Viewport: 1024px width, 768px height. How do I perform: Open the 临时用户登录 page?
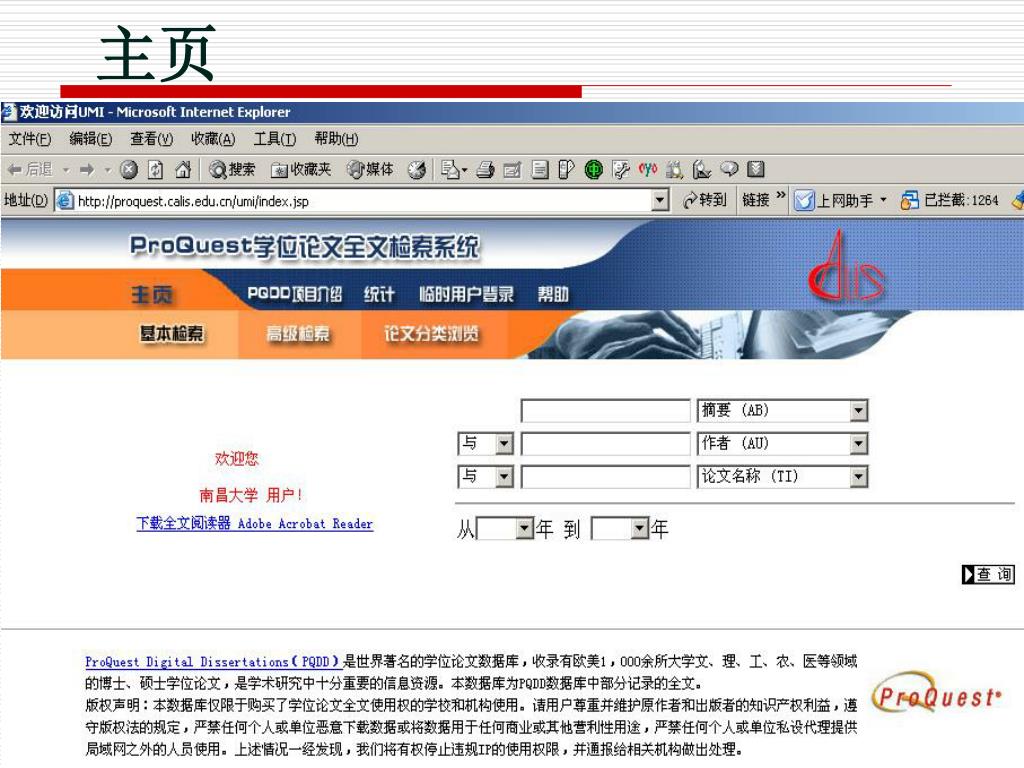pos(466,295)
